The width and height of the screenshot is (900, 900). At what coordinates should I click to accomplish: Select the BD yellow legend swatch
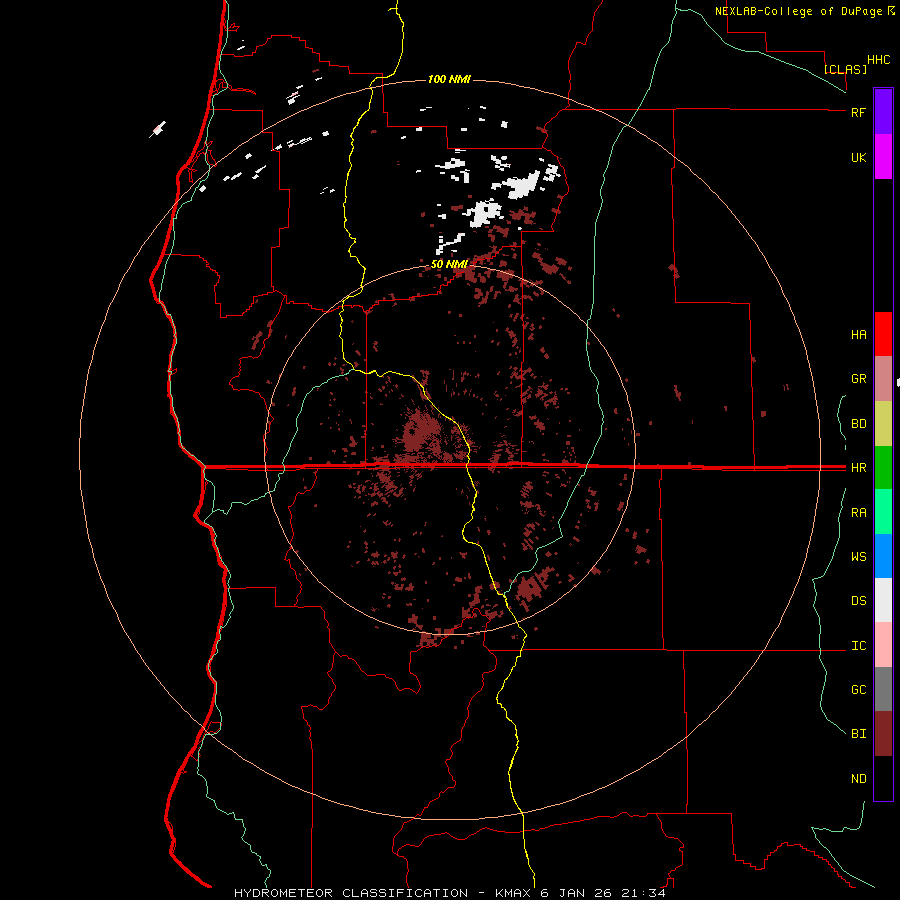[883, 424]
